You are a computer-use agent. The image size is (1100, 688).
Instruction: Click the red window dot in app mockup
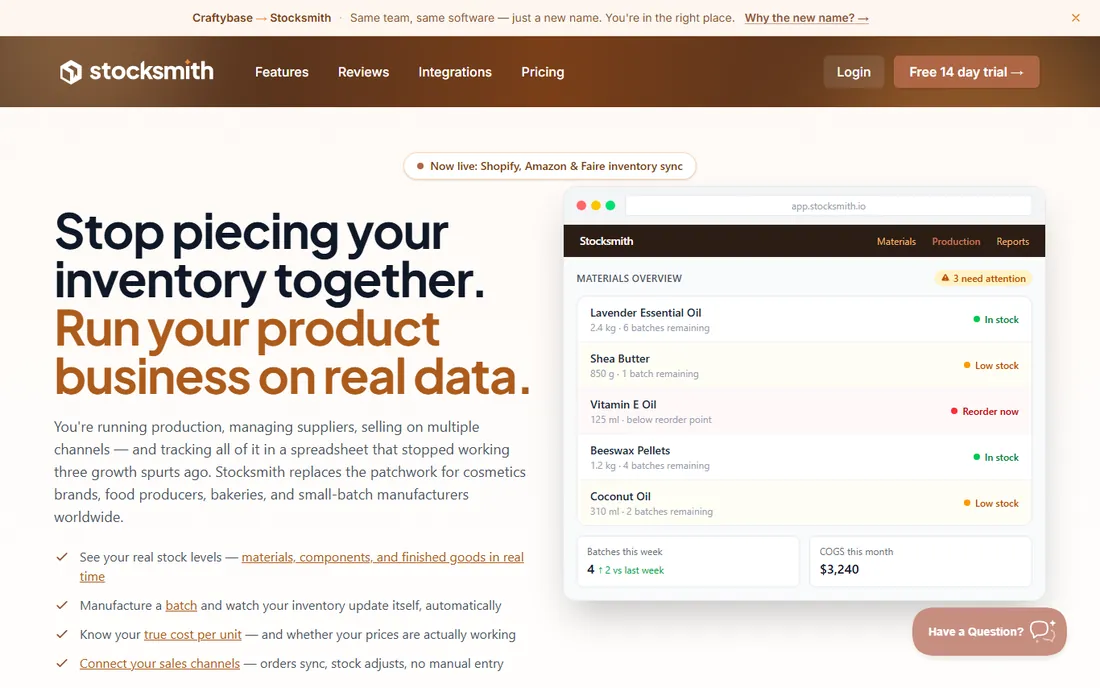click(581, 205)
